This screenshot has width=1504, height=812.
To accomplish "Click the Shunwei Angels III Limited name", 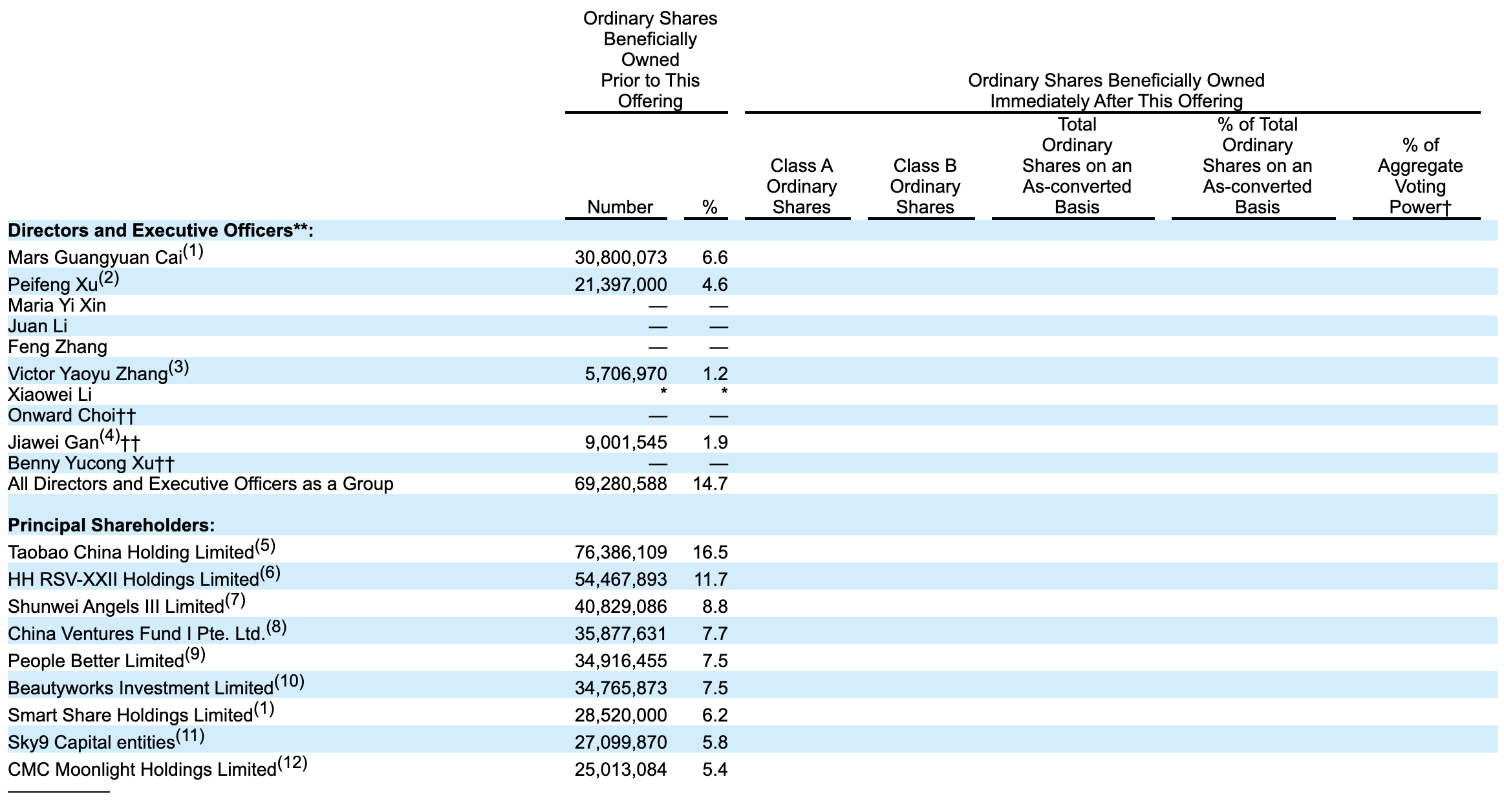I will (116, 607).
